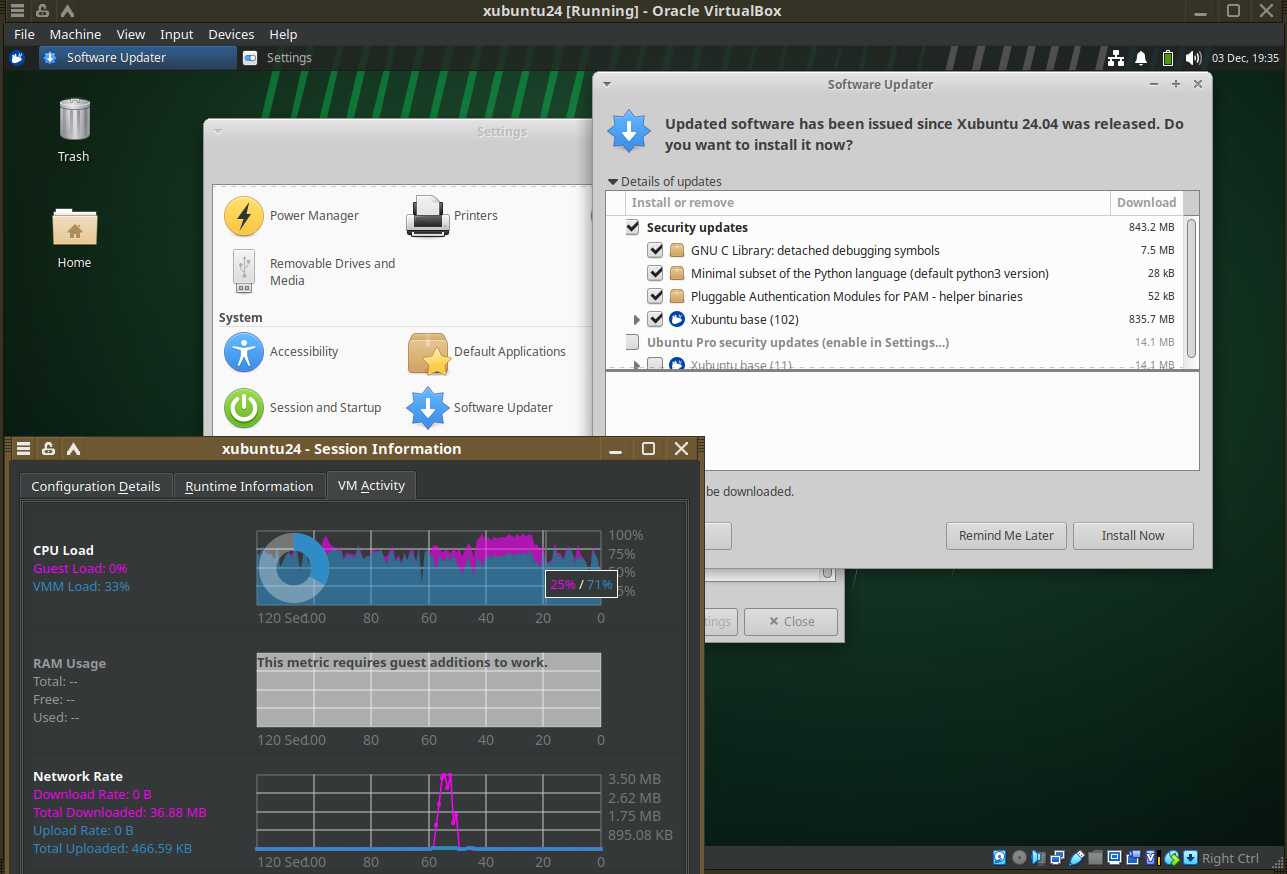
Task: Click the virtualization V icon in VirtualBox status bar
Action: 1152,858
